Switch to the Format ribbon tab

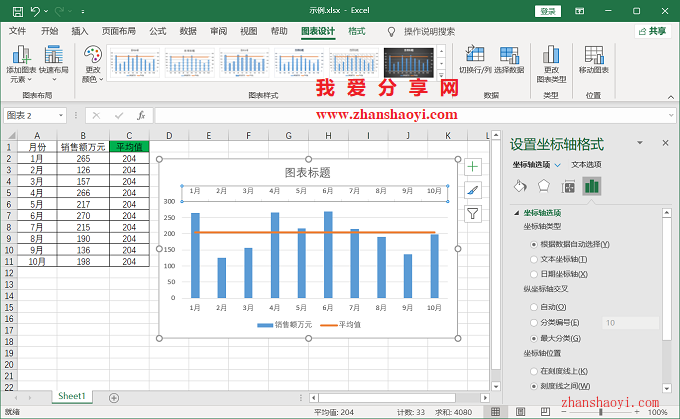click(356, 31)
